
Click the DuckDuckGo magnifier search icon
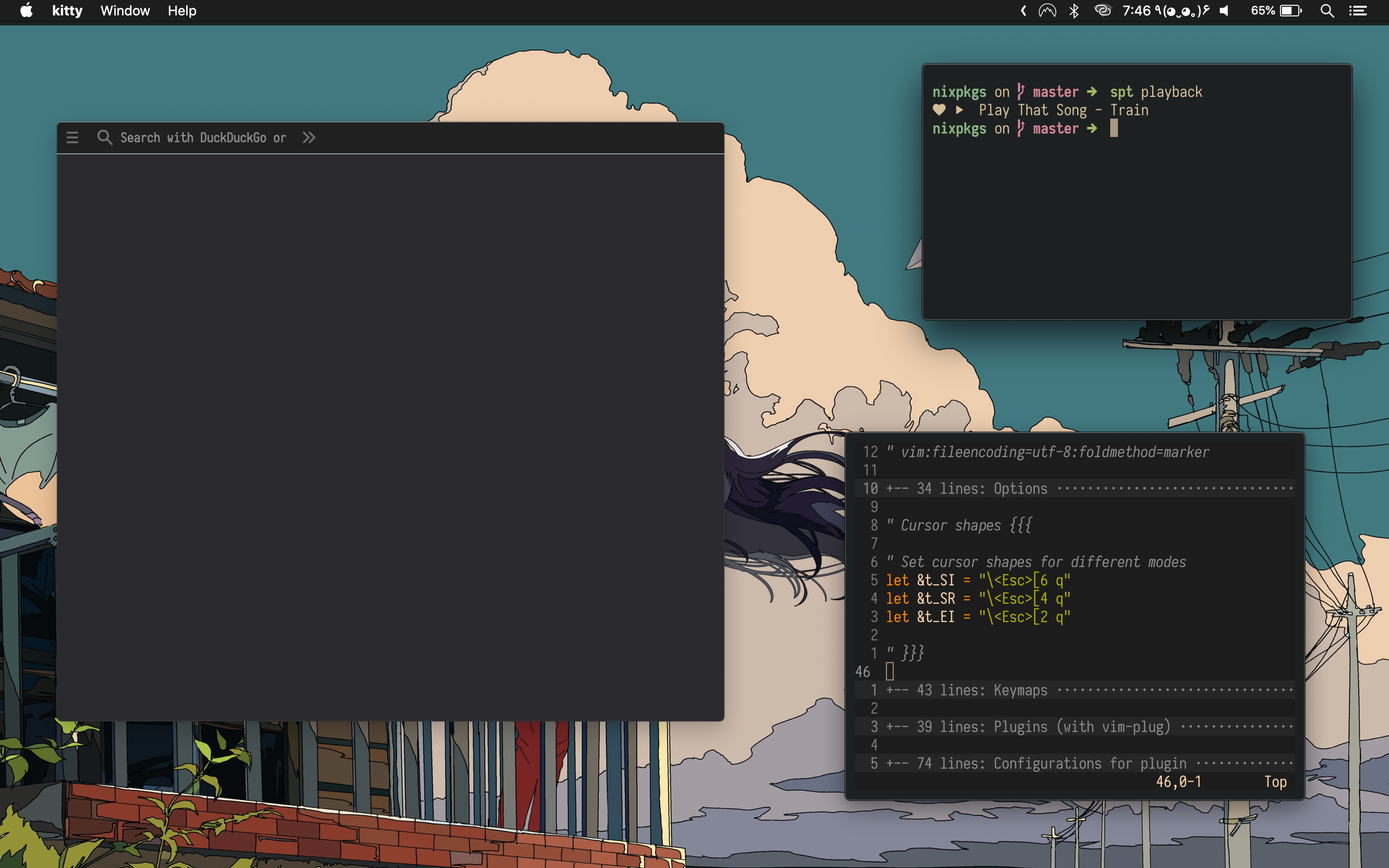click(105, 137)
